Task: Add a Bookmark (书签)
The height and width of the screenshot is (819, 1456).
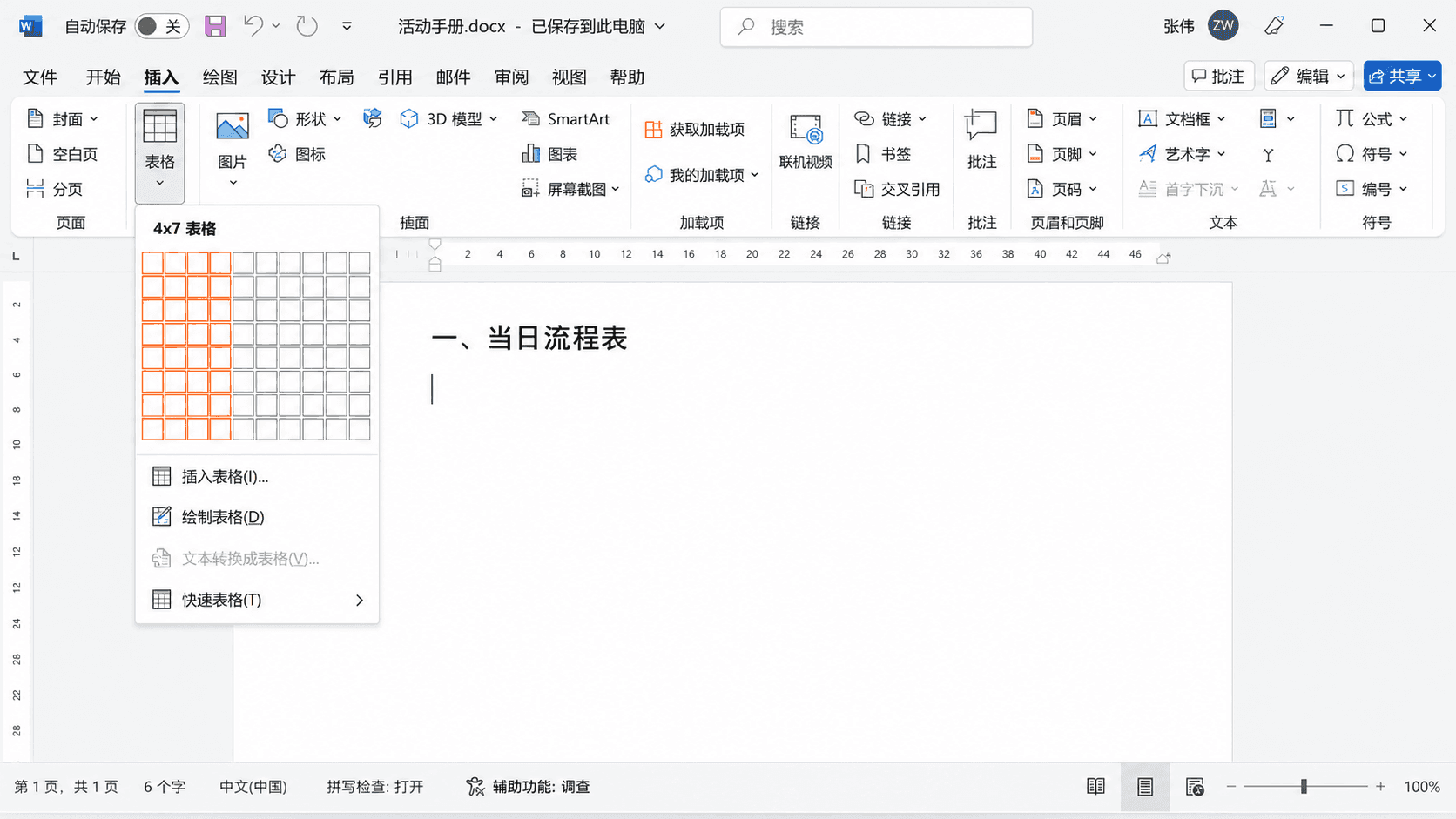Action: coord(883,154)
